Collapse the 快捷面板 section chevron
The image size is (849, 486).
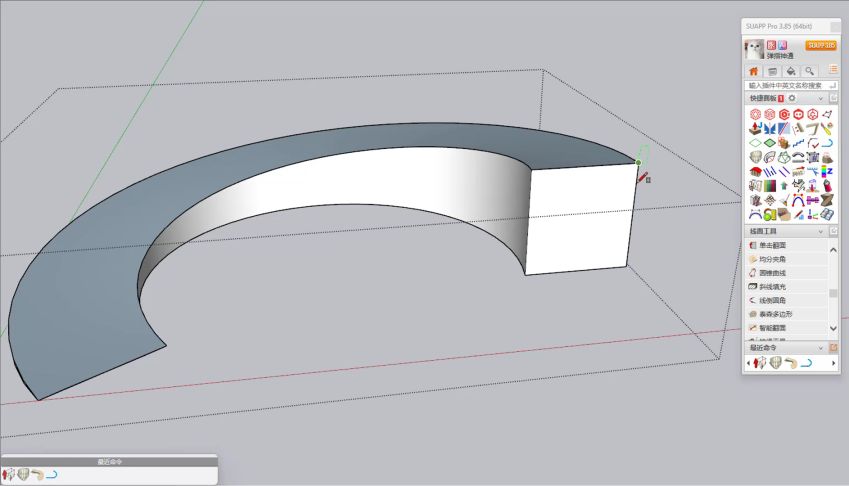click(x=820, y=98)
